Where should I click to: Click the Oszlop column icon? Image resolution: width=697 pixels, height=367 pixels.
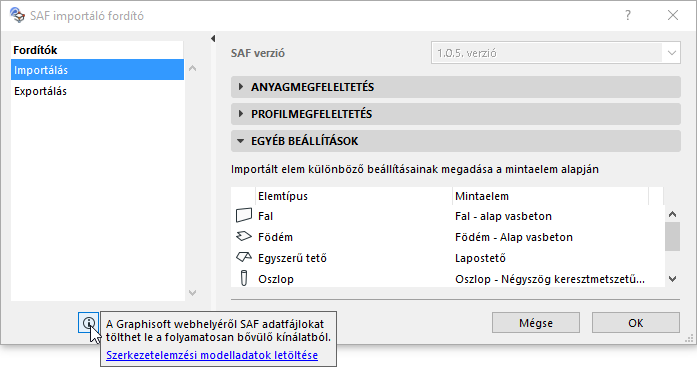[244, 278]
